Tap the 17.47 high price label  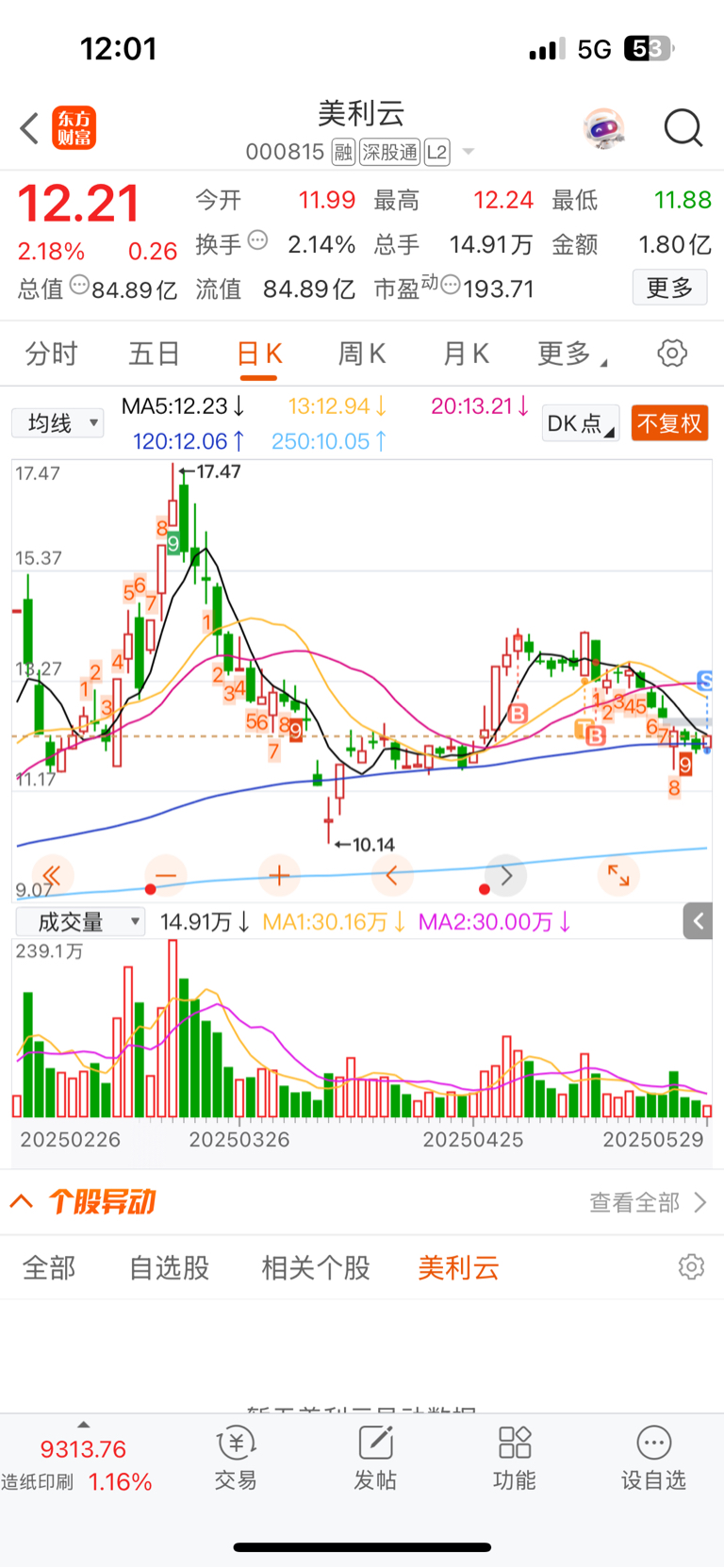pos(219,471)
